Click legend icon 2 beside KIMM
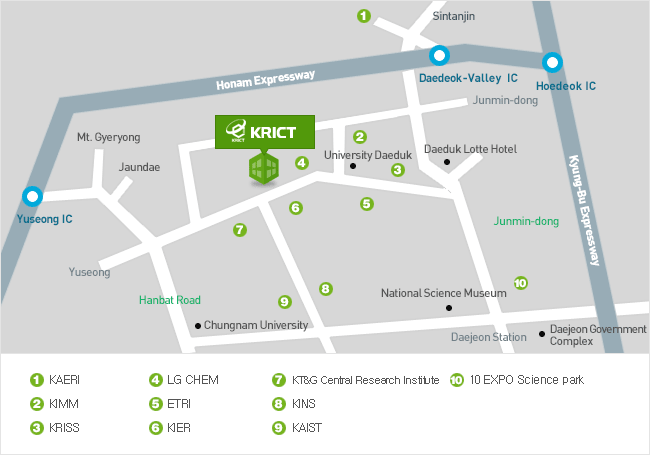 [x=36, y=404]
